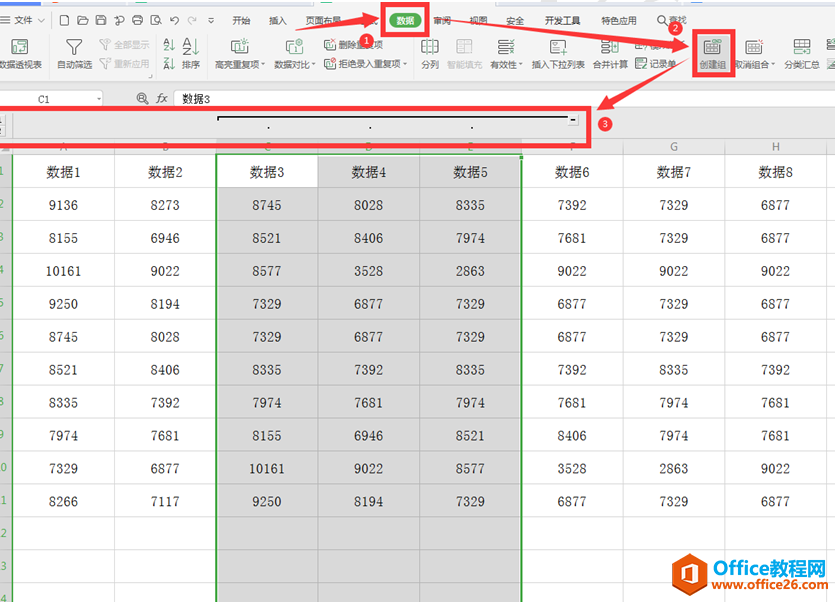
Task: Select the 数据6 header cell
Action: point(572,172)
